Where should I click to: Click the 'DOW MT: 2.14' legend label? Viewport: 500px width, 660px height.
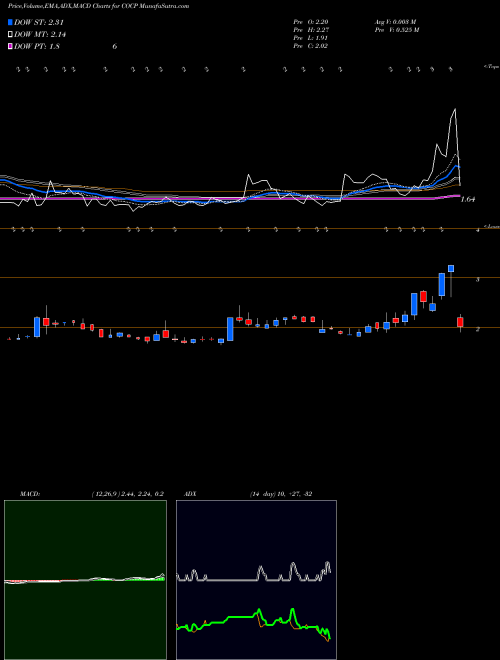tap(40, 35)
